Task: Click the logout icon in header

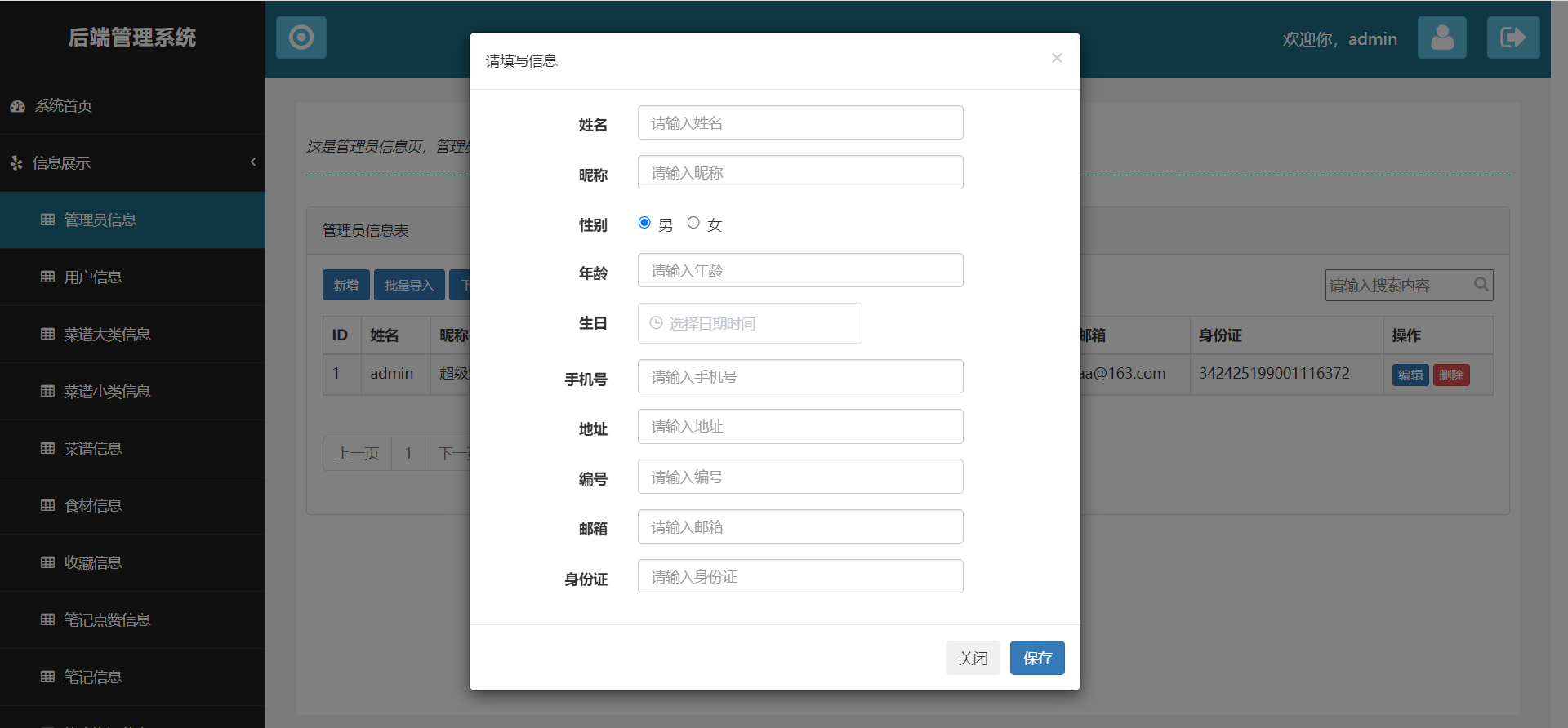Action: (x=1512, y=38)
